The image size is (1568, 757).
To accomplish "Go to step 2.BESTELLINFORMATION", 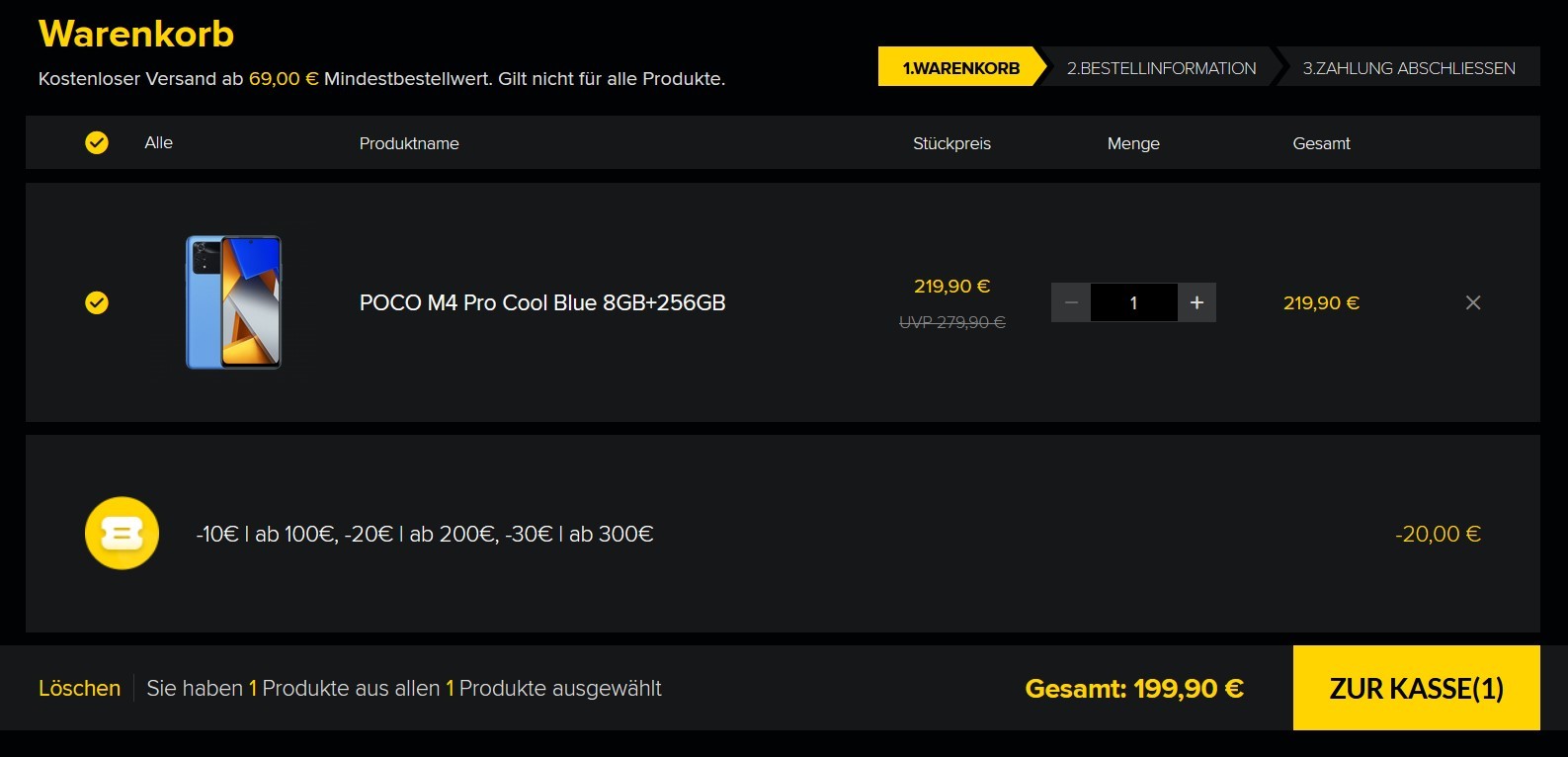I will tap(1161, 67).
